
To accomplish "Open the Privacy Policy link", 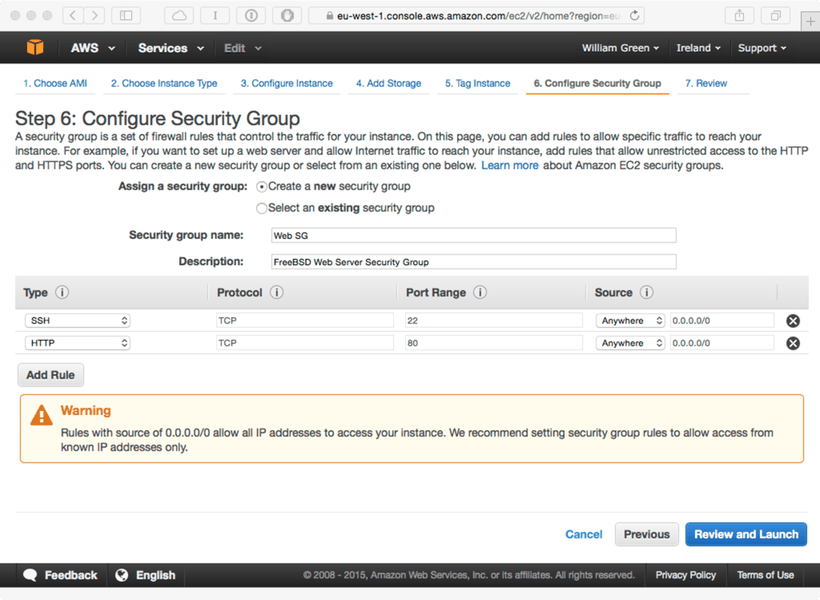I will (x=686, y=575).
